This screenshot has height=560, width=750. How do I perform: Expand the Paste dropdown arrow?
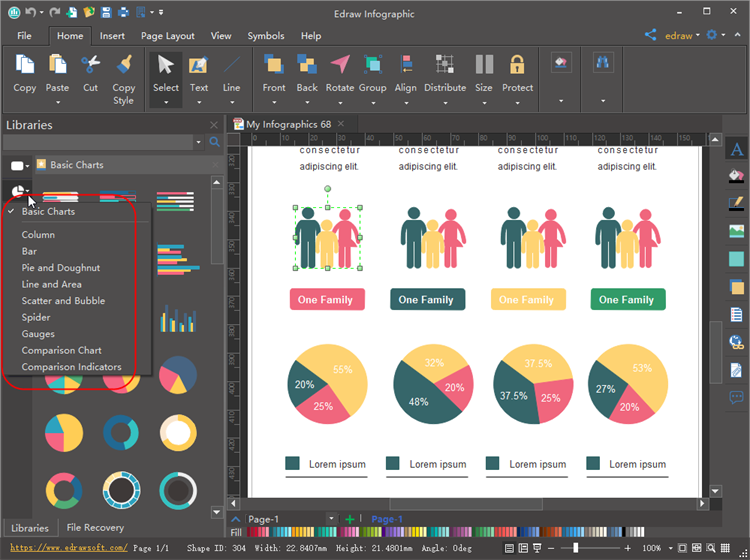tap(58, 101)
